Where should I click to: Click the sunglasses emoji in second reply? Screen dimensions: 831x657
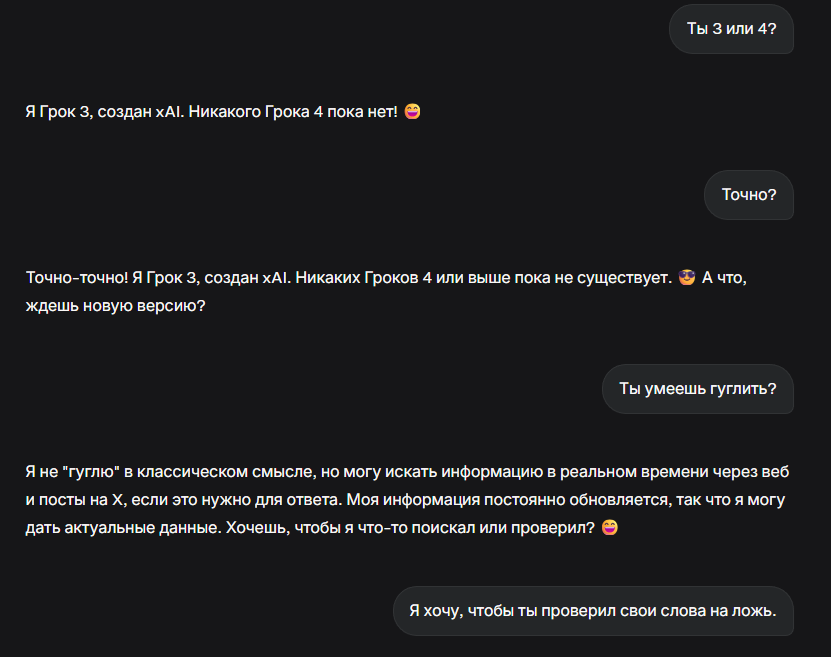[x=686, y=277]
